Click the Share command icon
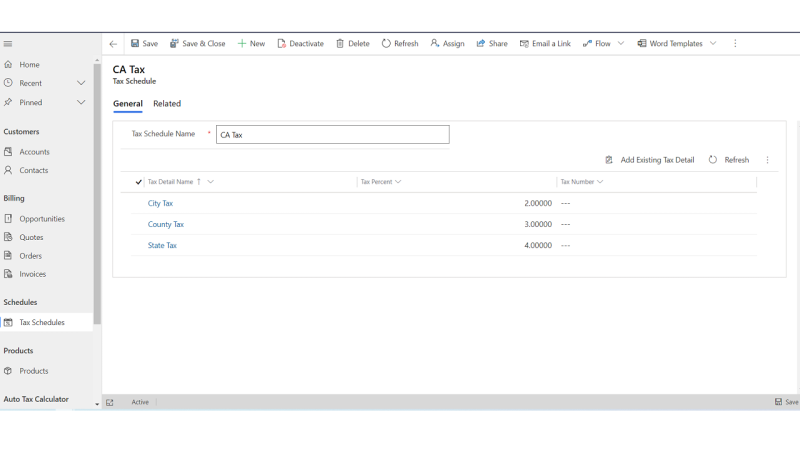 click(x=481, y=44)
